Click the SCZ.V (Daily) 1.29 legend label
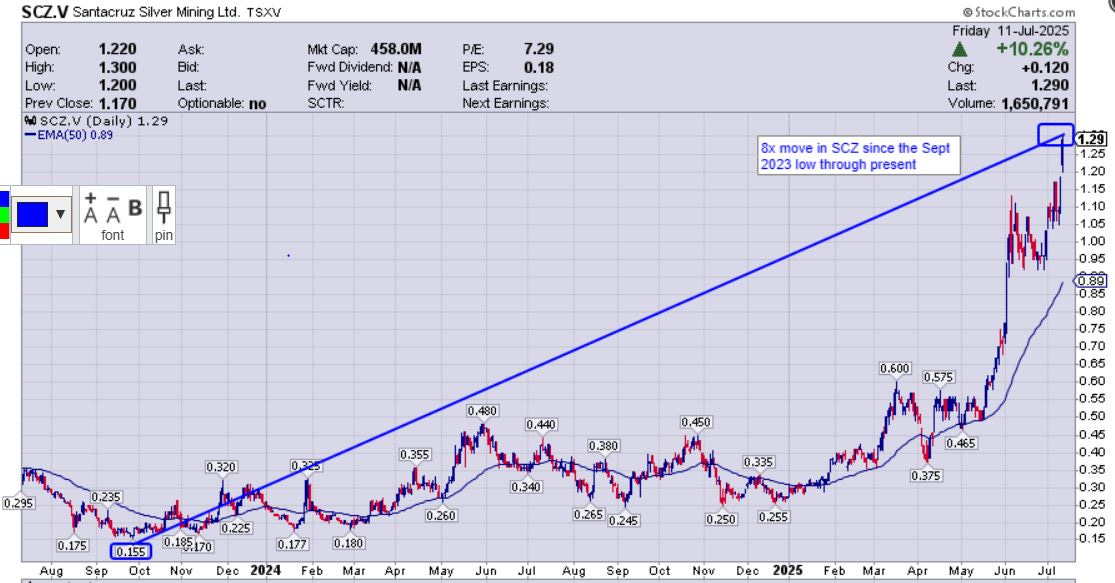The image size is (1115, 583). coord(104,121)
